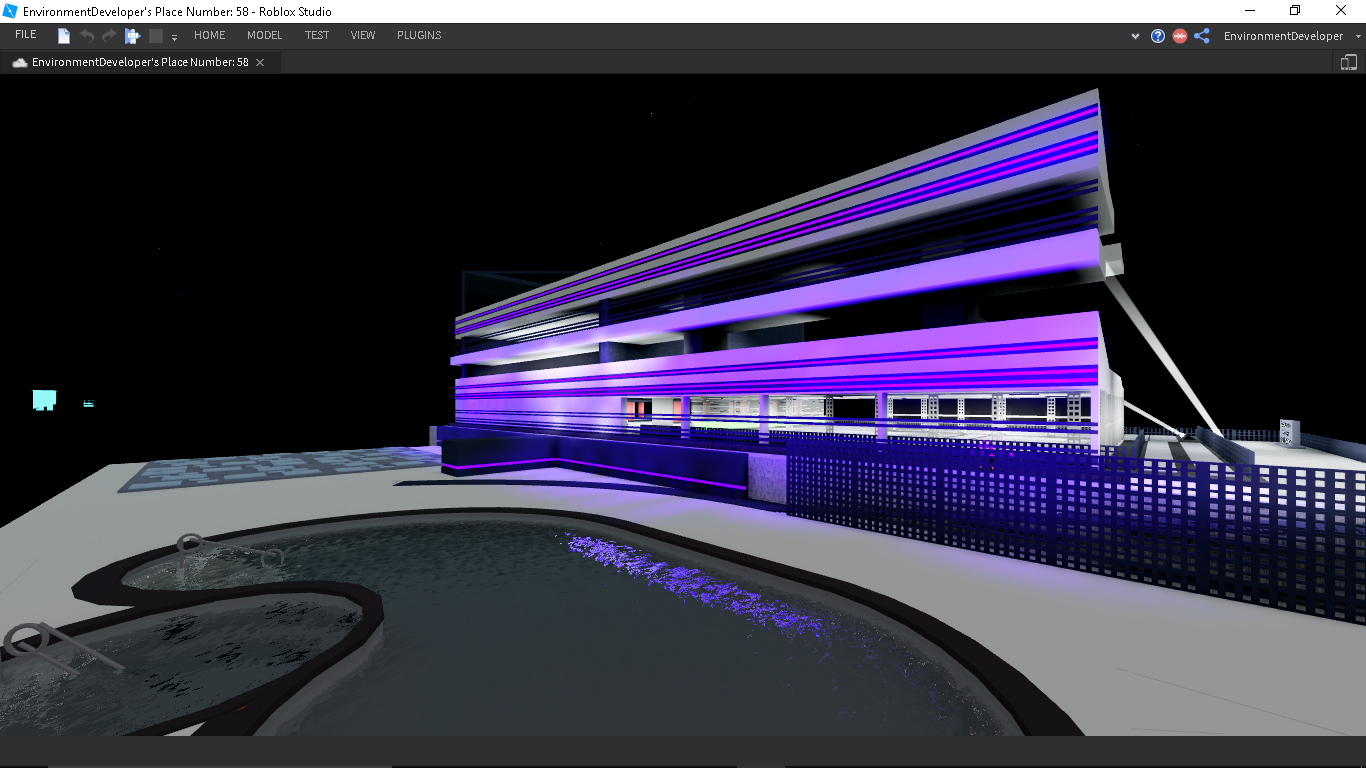Click the Undo arrow icon
1366x768 pixels.
point(87,36)
